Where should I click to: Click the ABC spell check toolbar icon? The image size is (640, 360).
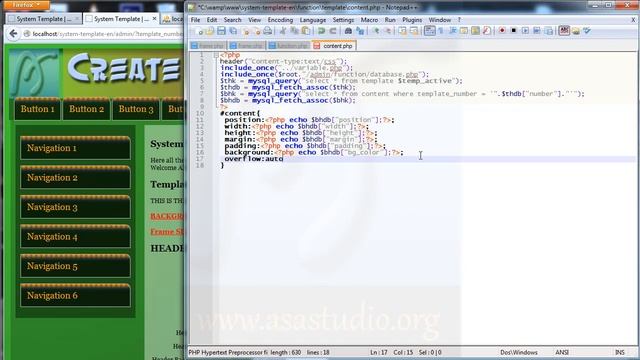(564, 31)
